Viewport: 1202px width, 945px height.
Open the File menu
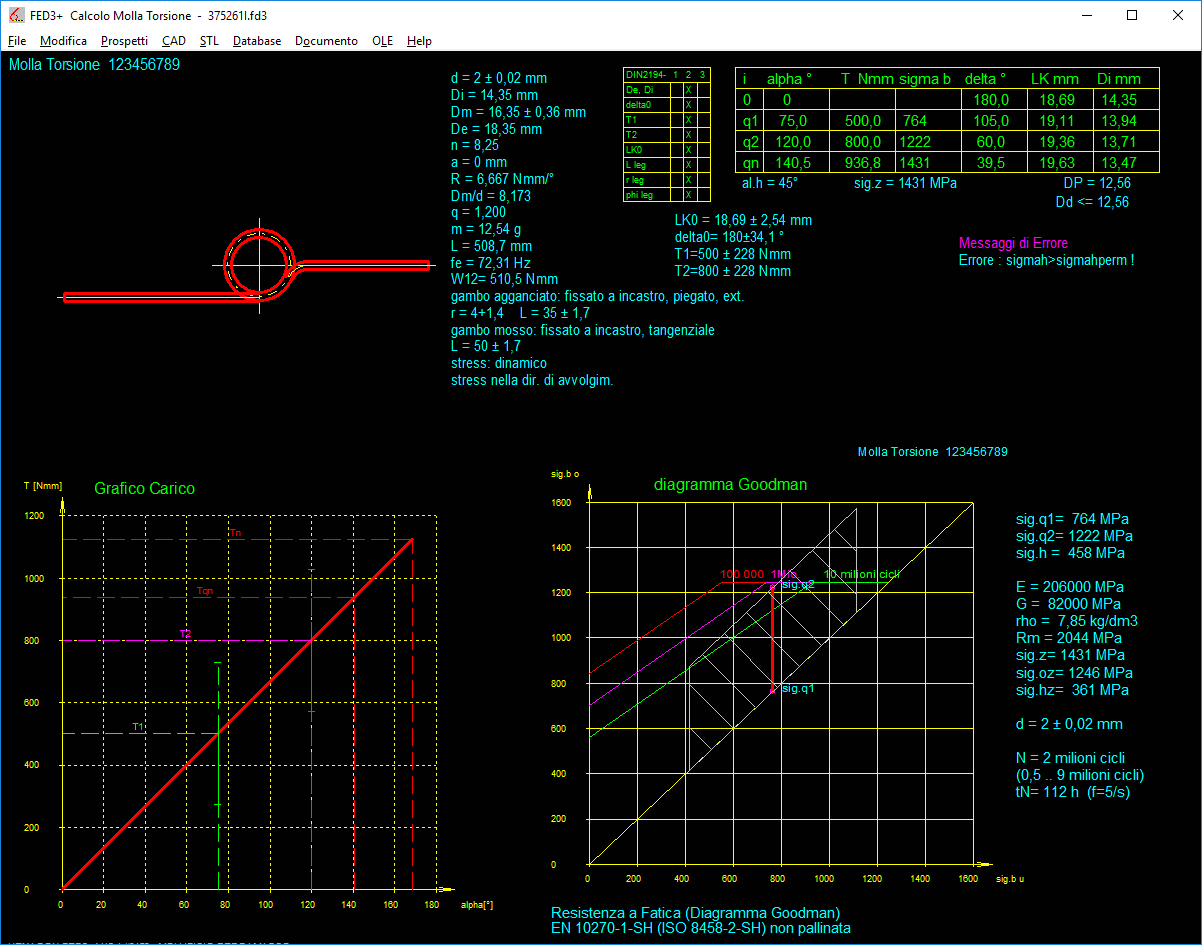pos(17,41)
